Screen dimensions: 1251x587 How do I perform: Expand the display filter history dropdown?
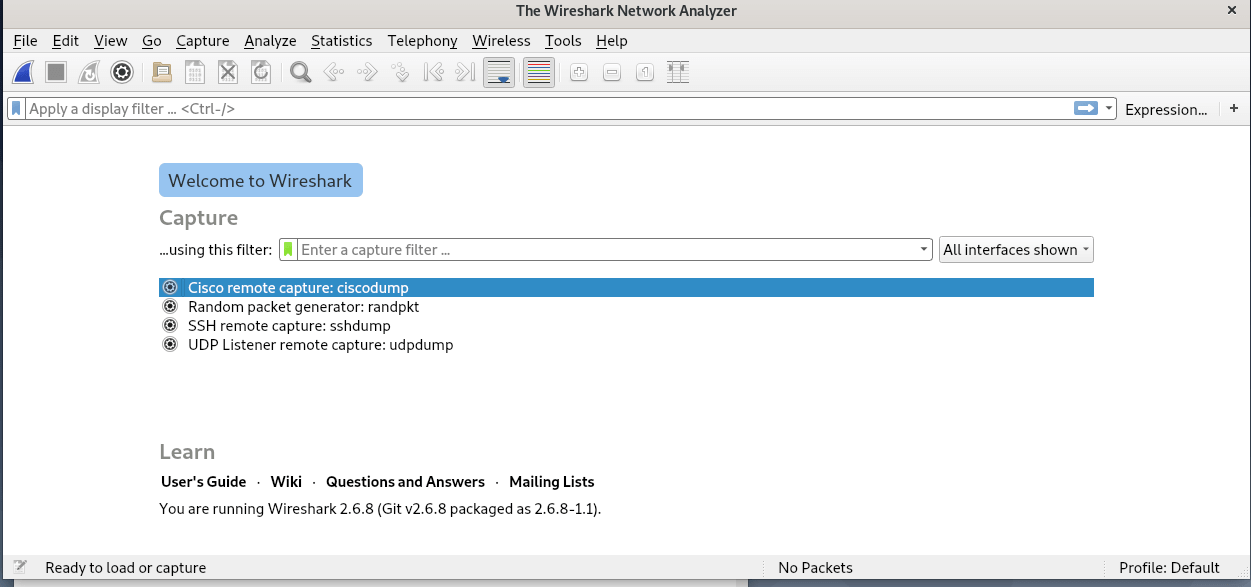1109,109
